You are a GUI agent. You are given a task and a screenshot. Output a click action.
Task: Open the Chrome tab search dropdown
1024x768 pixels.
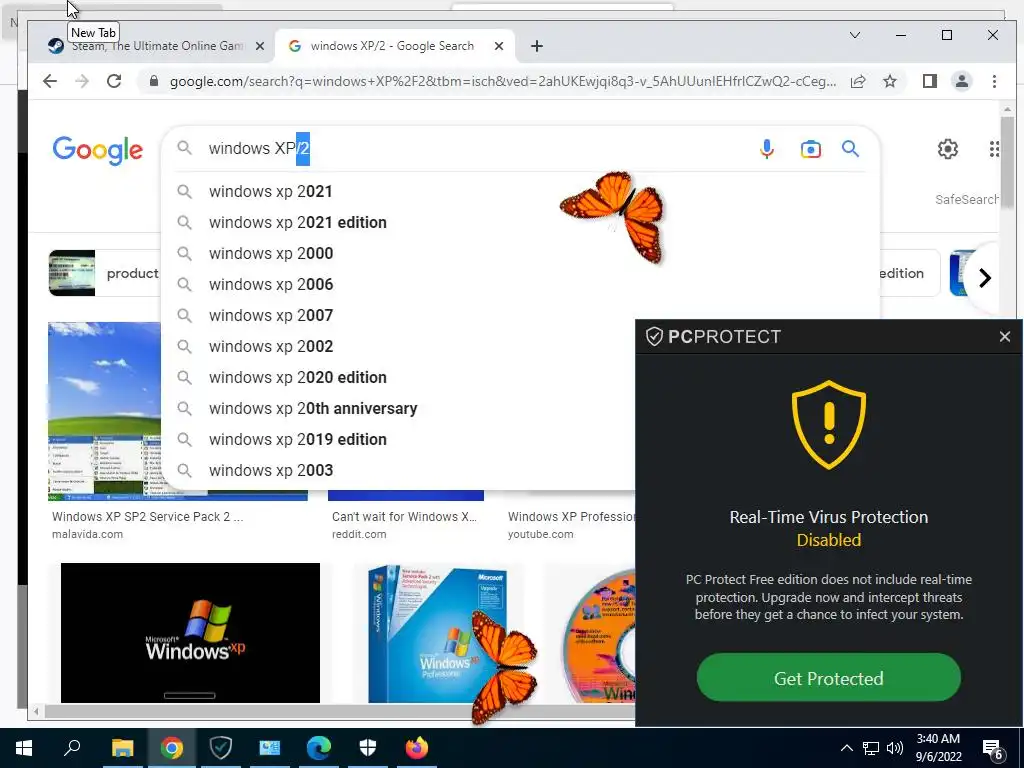pos(854,35)
